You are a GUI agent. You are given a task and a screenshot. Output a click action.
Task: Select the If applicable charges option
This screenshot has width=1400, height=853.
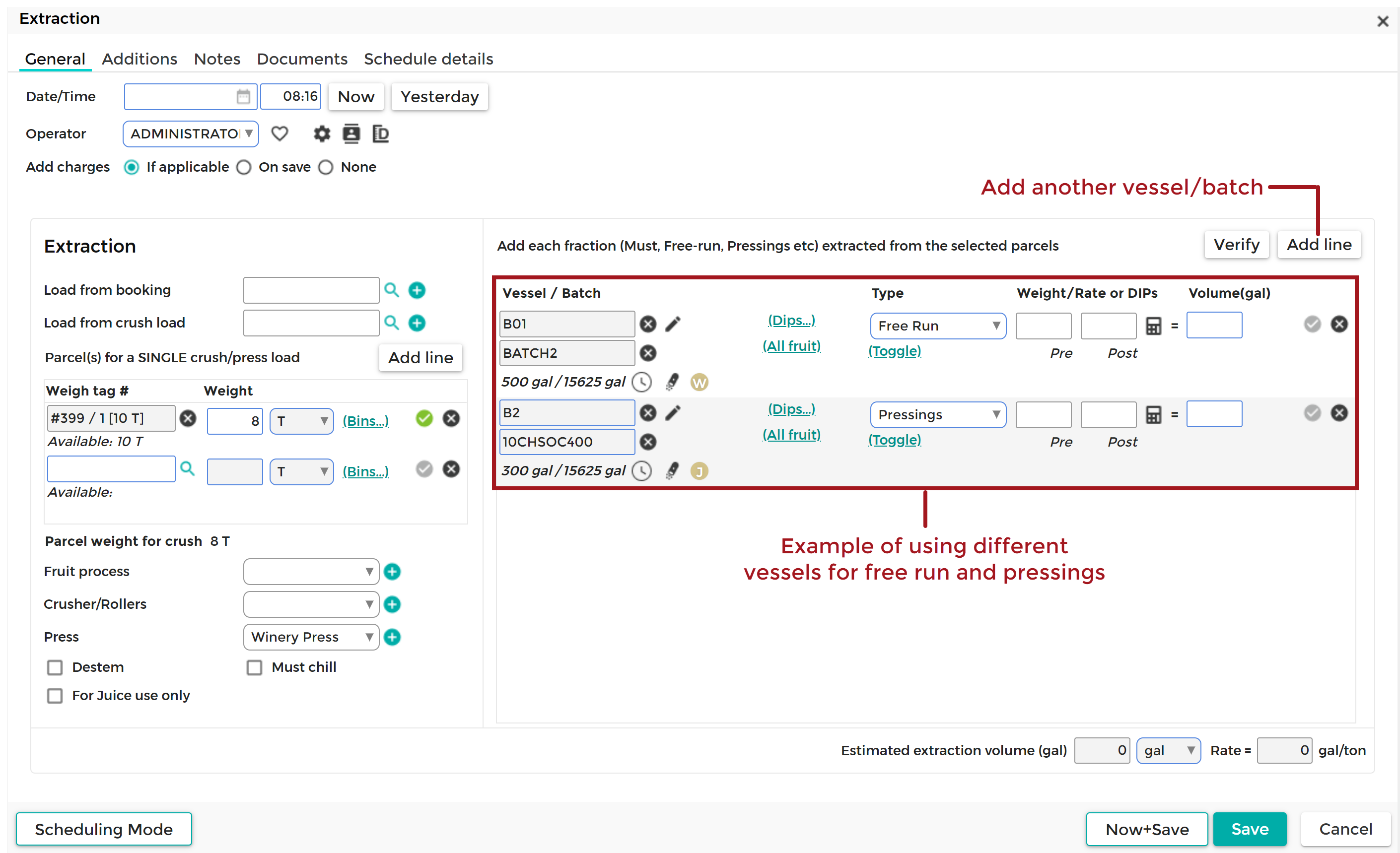131,167
